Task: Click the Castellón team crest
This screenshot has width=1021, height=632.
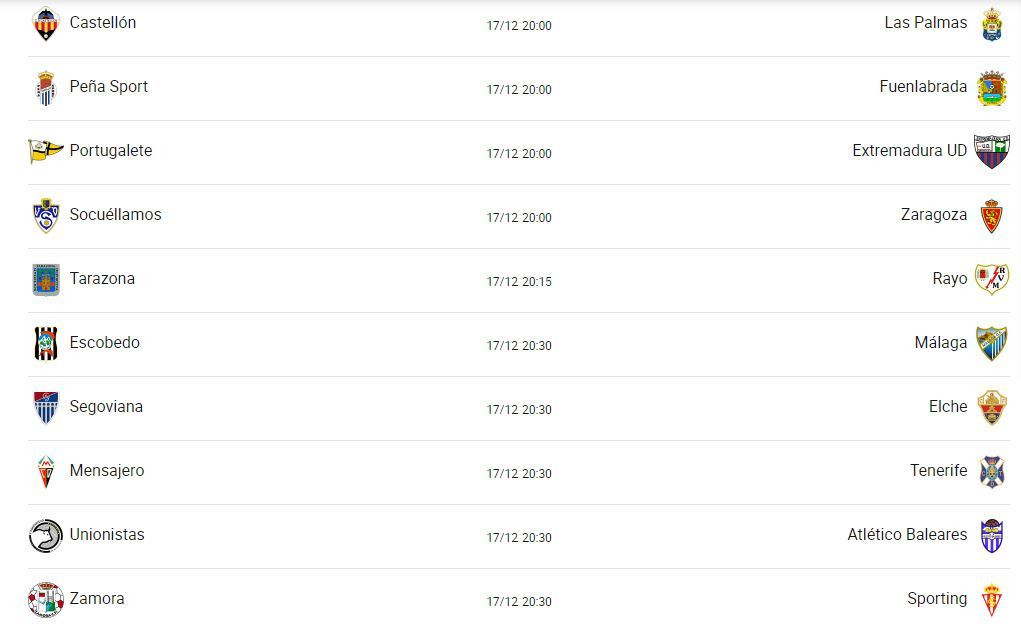Action: click(x=46, y=23)
